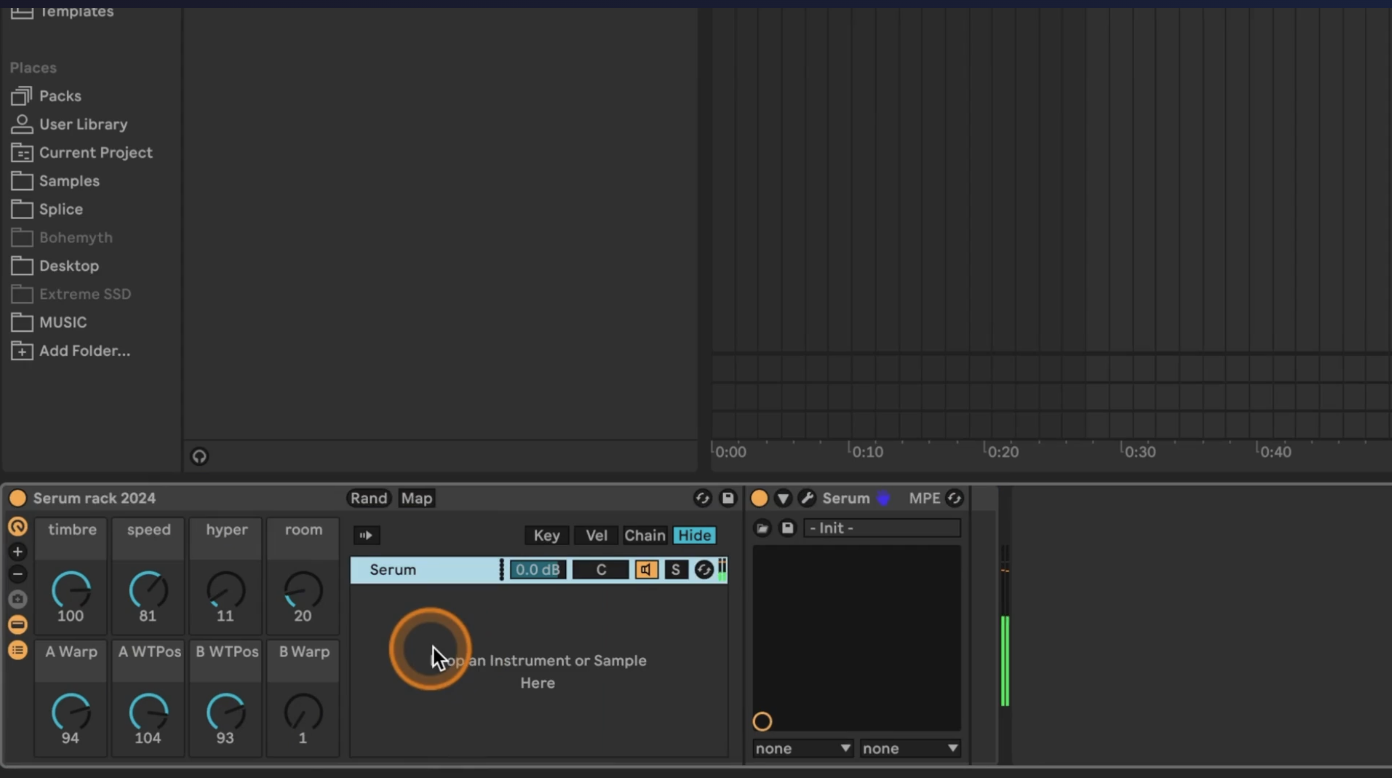Click the 0:00 time ruler marker

[x=730, y=452]
